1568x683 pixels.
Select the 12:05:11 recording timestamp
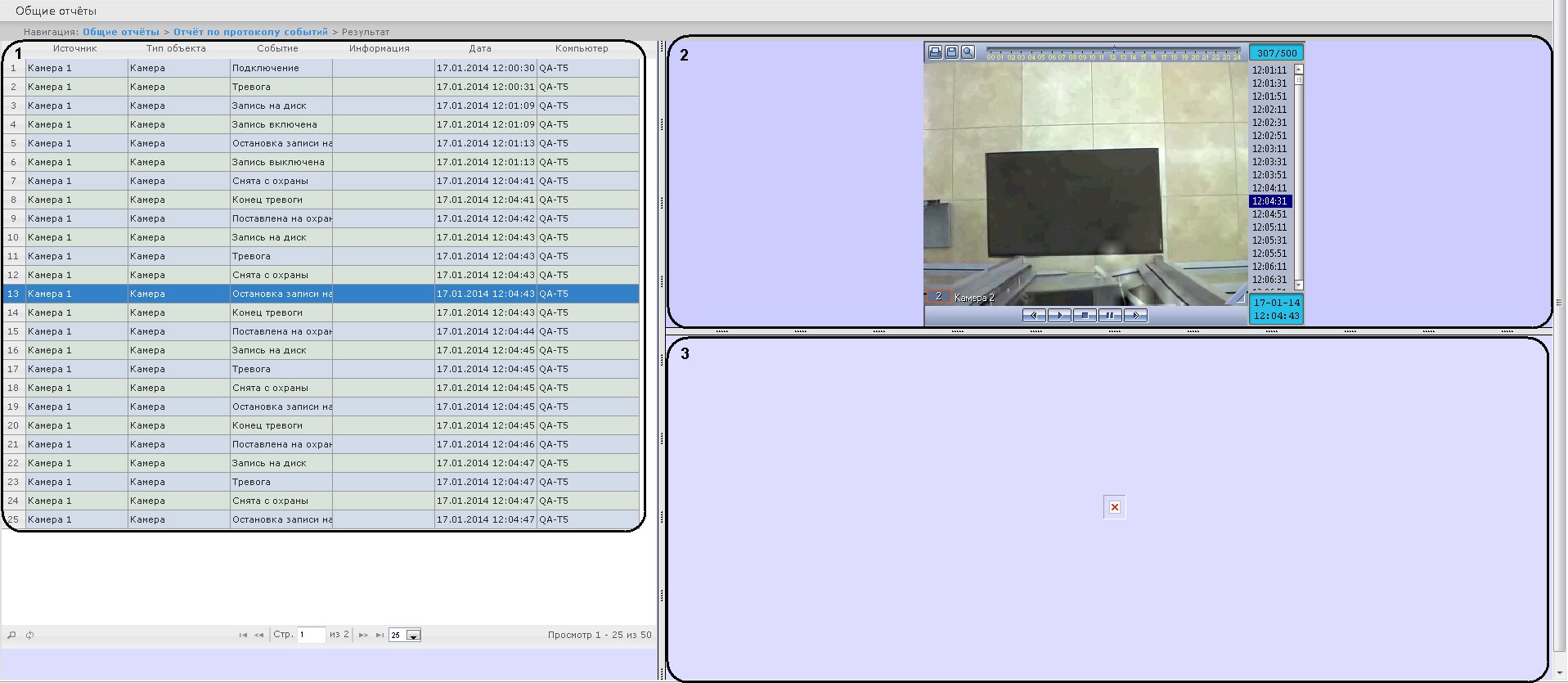tap(1269, 227)
